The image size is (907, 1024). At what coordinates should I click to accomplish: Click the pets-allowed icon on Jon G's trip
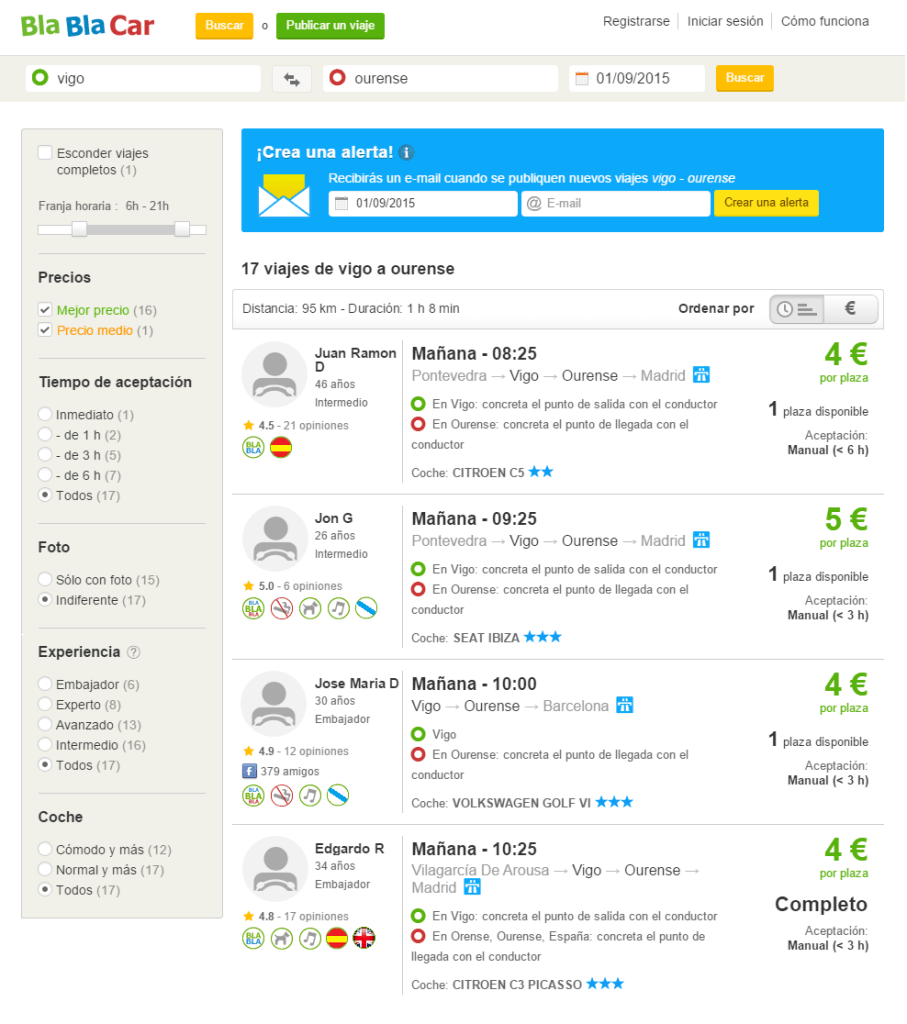(309, 607)
